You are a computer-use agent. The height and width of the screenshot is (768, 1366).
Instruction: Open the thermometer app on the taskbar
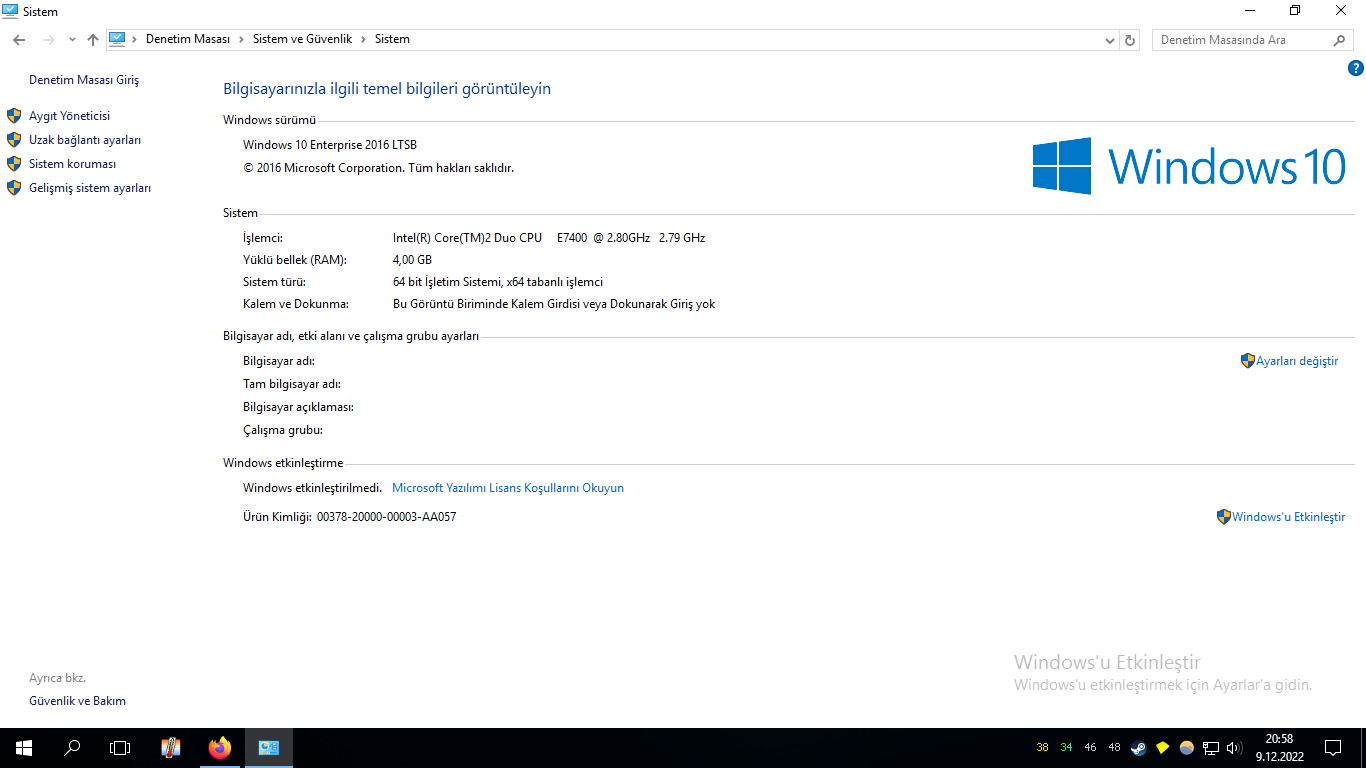(170, 748)
